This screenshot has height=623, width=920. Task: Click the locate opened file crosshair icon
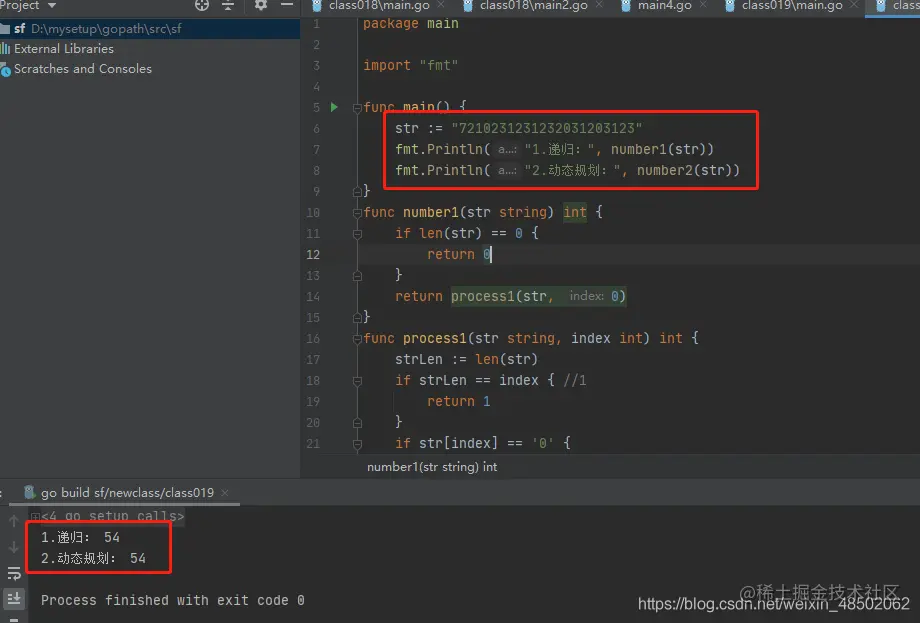pyautogui.click(x=202, y=5)
